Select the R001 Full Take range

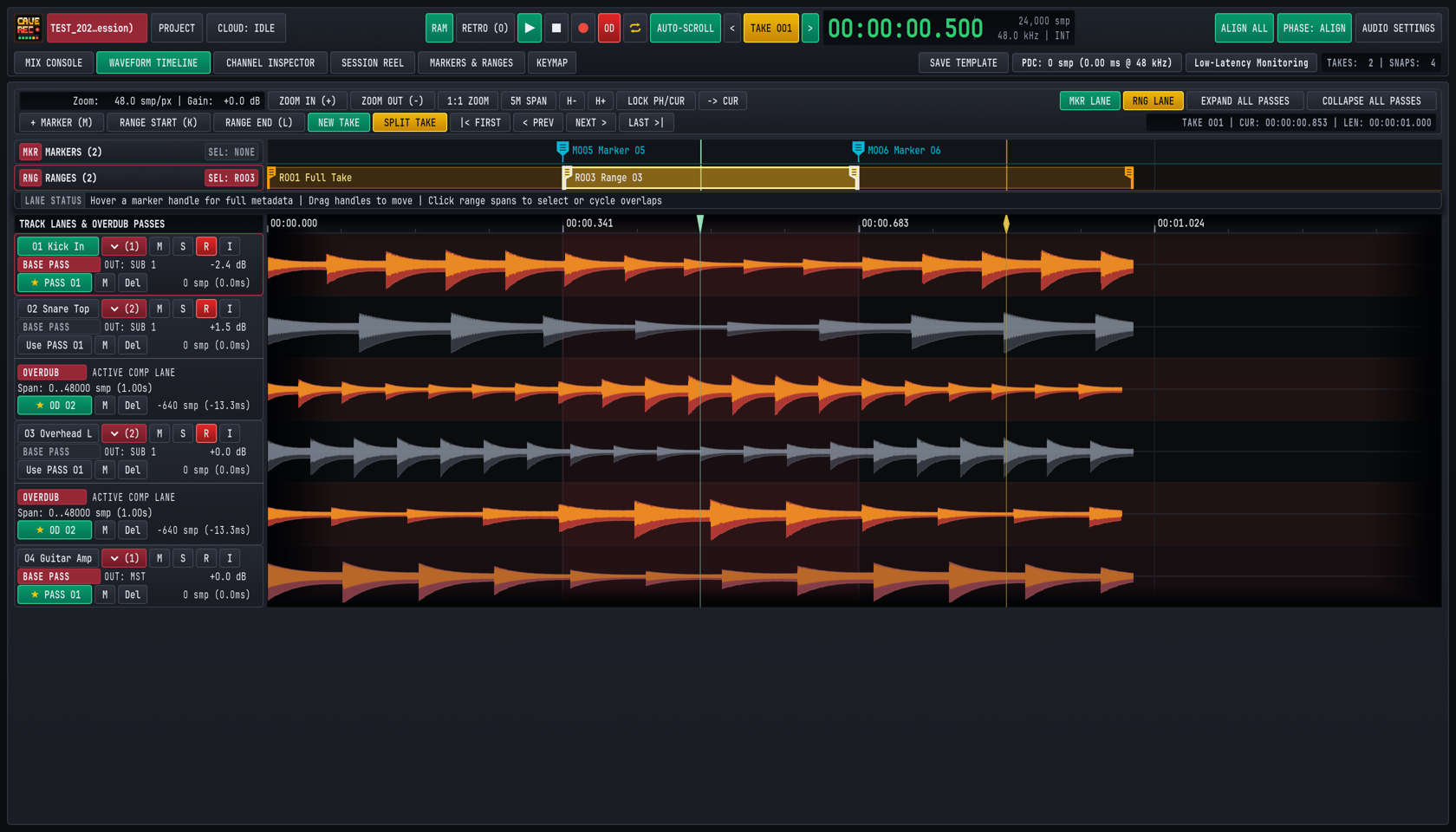pos(315,178)
